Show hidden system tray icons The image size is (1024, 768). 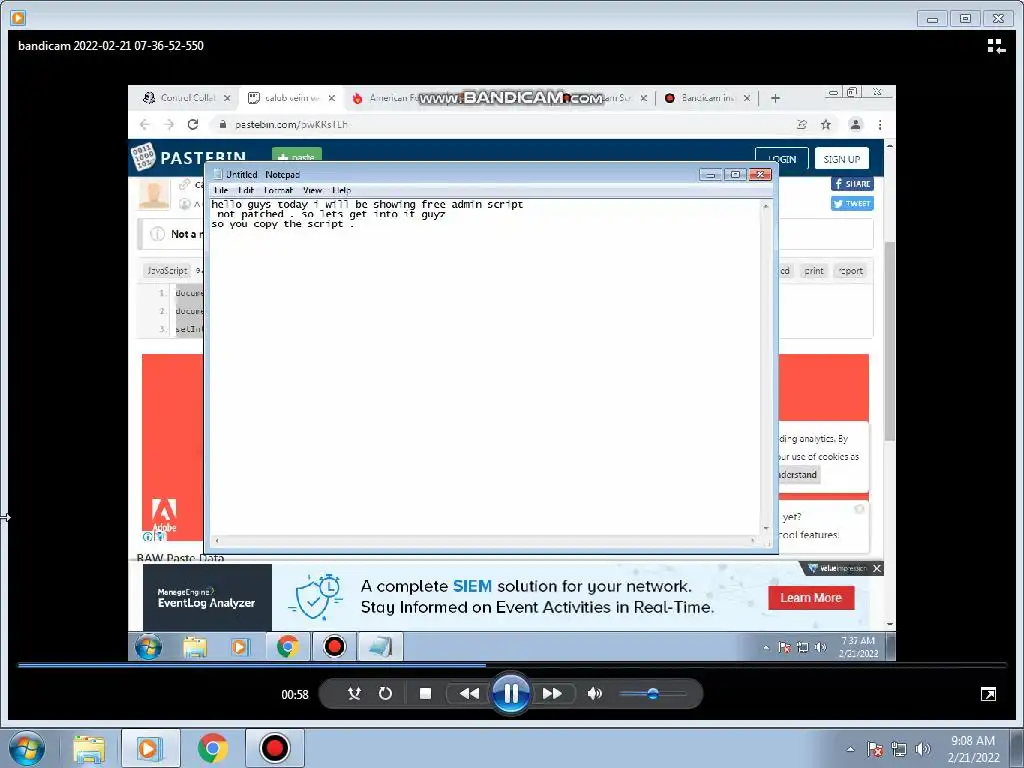point(850,749)
